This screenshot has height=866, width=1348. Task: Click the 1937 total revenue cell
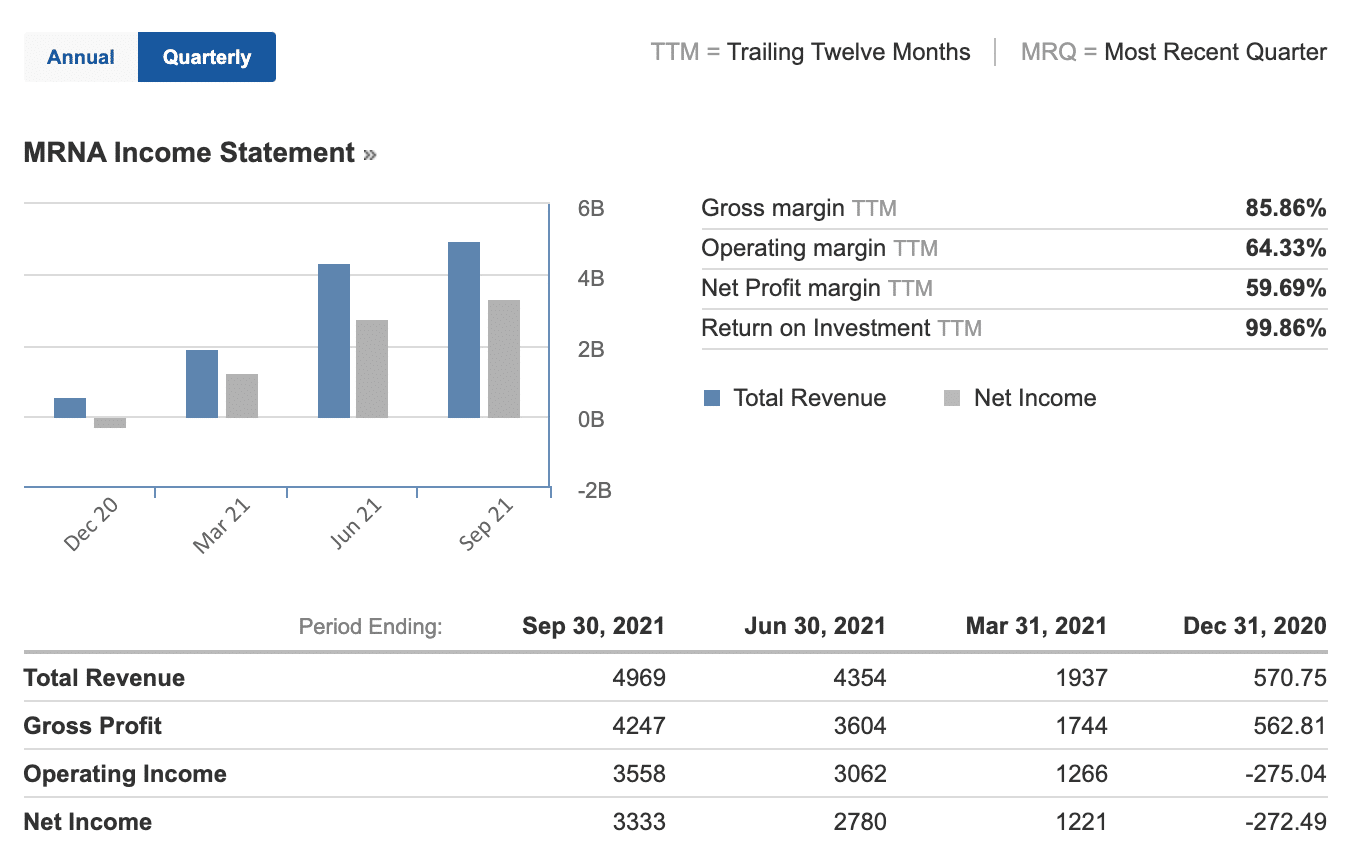click(x=1081, y=678)
